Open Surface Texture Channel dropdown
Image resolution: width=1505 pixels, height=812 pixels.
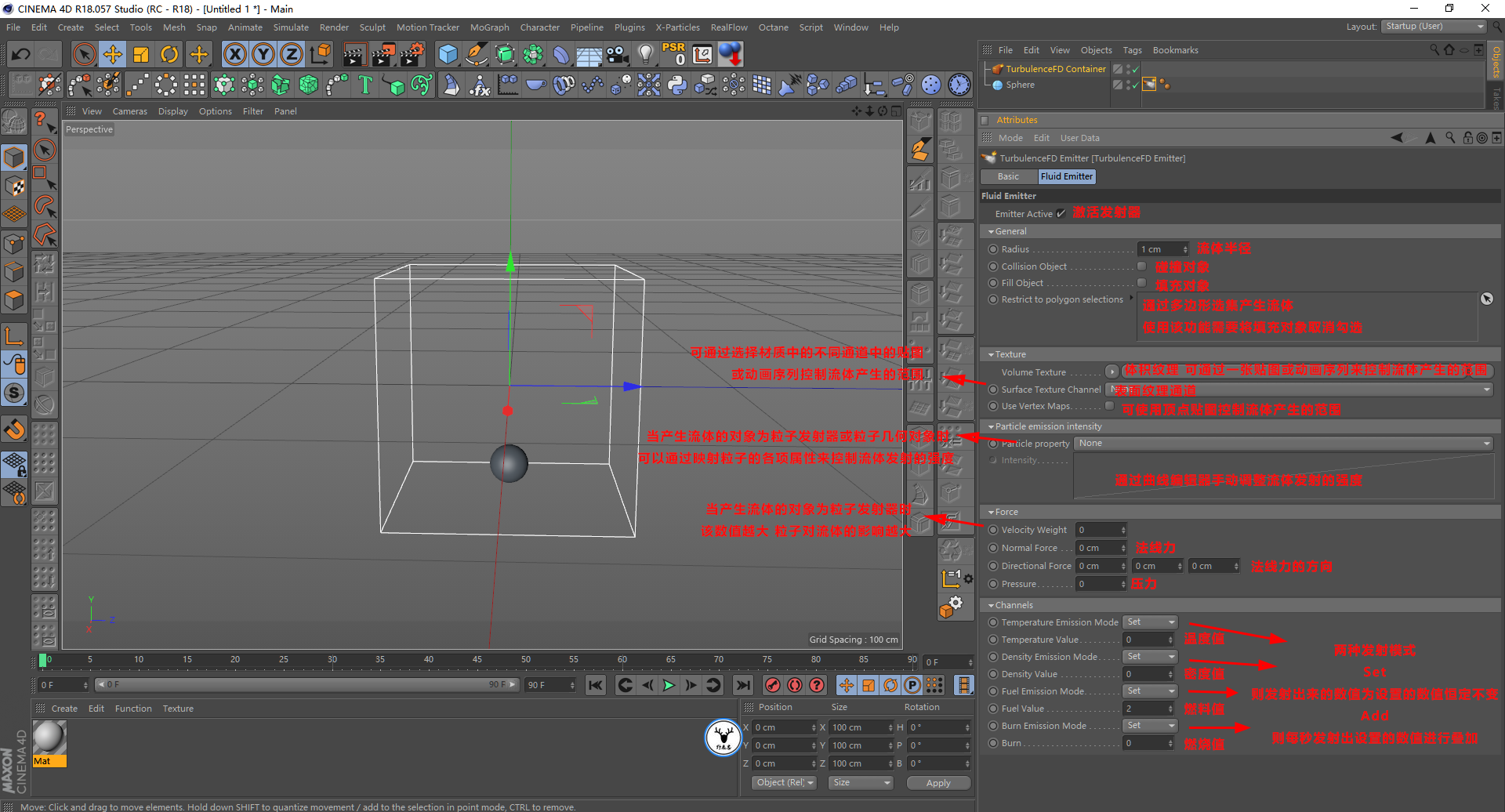[x=1299, y=390]
